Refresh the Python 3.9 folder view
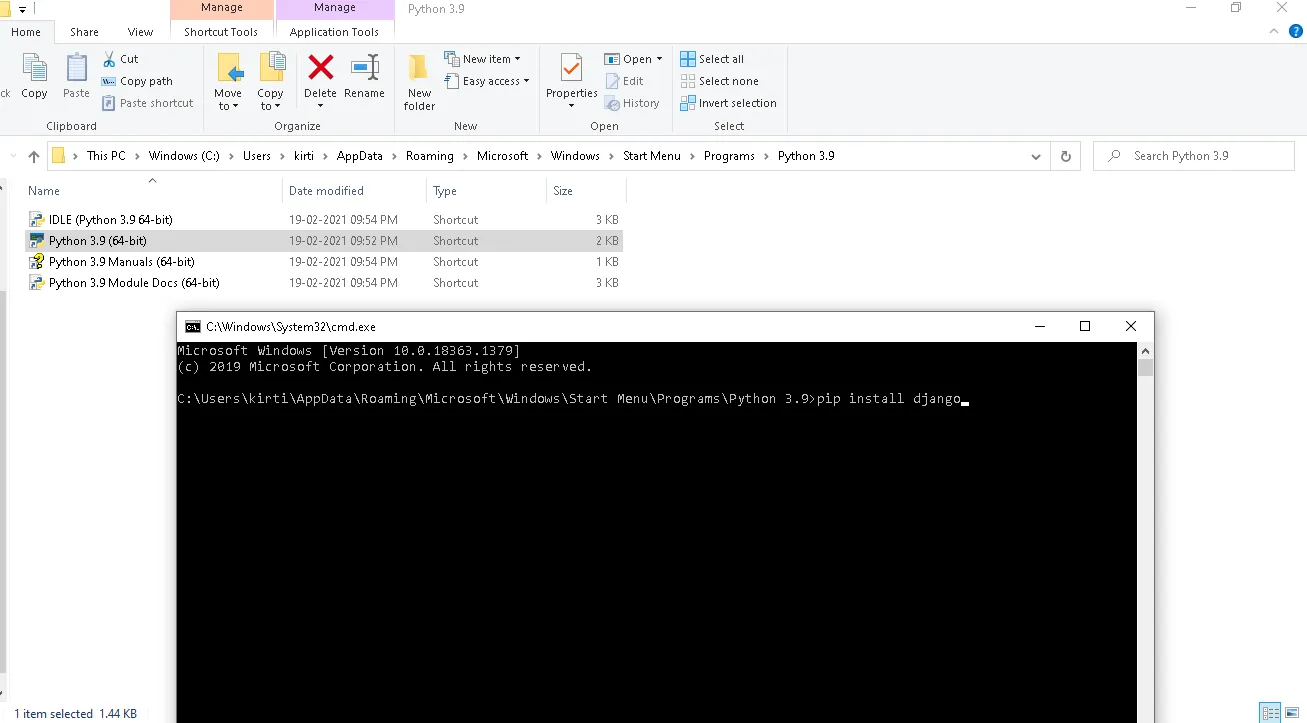Screen dimensions: 1307x723 1065,156
